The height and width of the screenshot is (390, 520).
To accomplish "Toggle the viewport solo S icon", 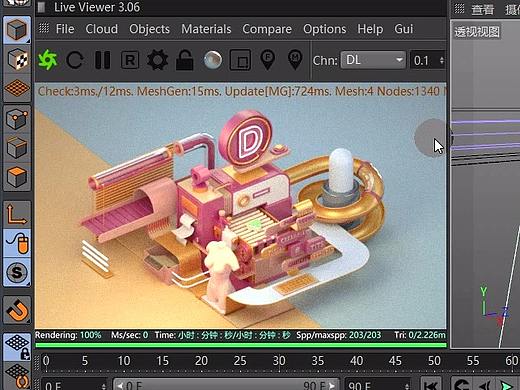I will coord(17,272).
